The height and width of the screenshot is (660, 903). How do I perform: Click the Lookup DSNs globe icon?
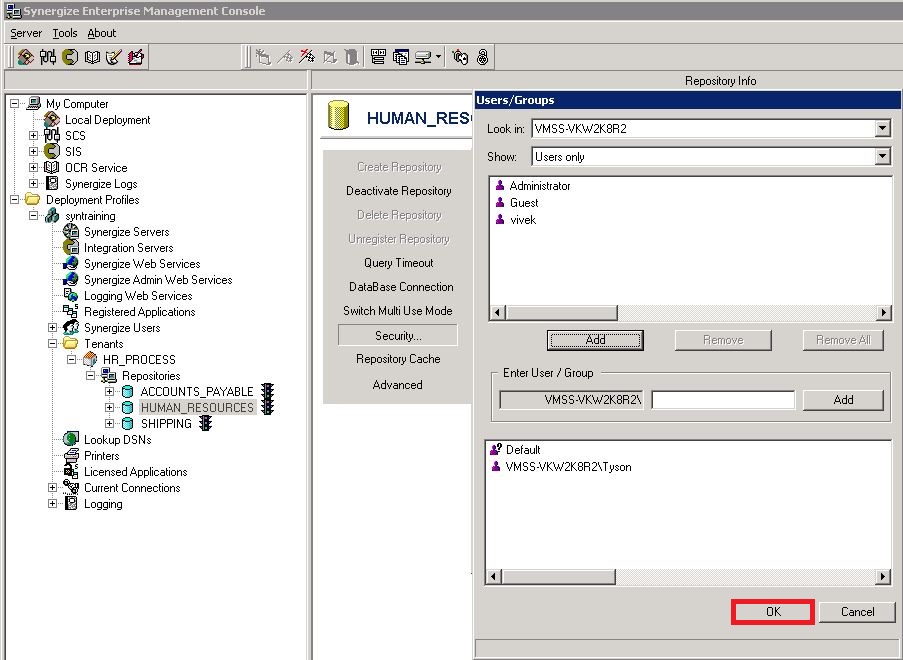coord(71,439)
